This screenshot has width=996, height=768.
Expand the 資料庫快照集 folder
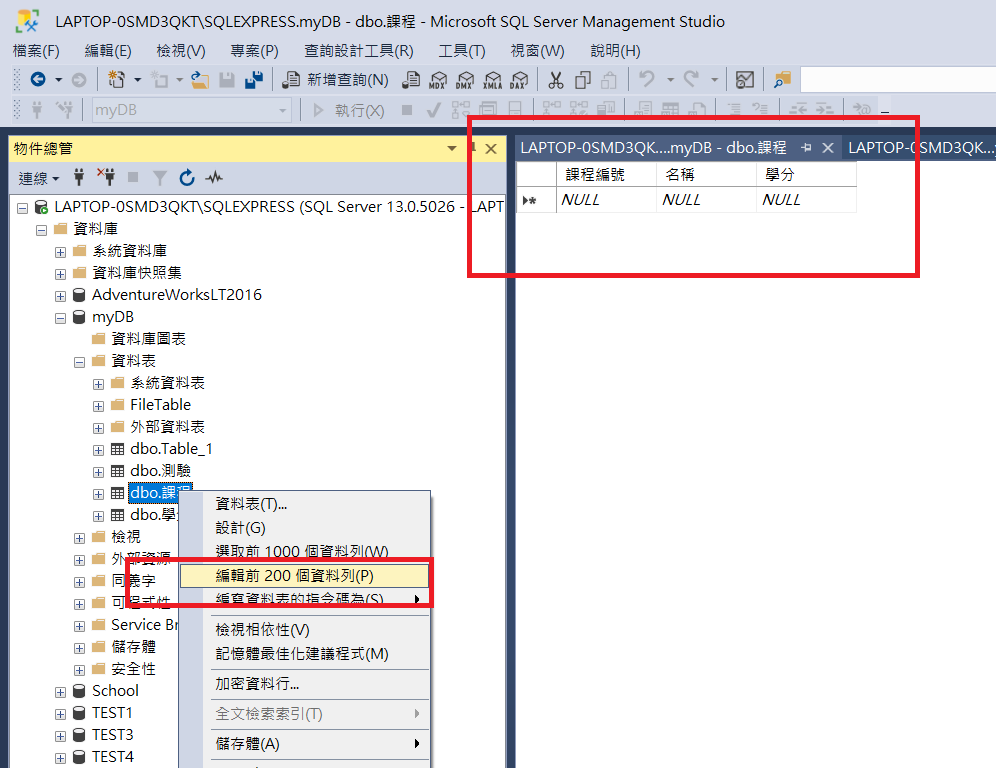tap(60, 274)
